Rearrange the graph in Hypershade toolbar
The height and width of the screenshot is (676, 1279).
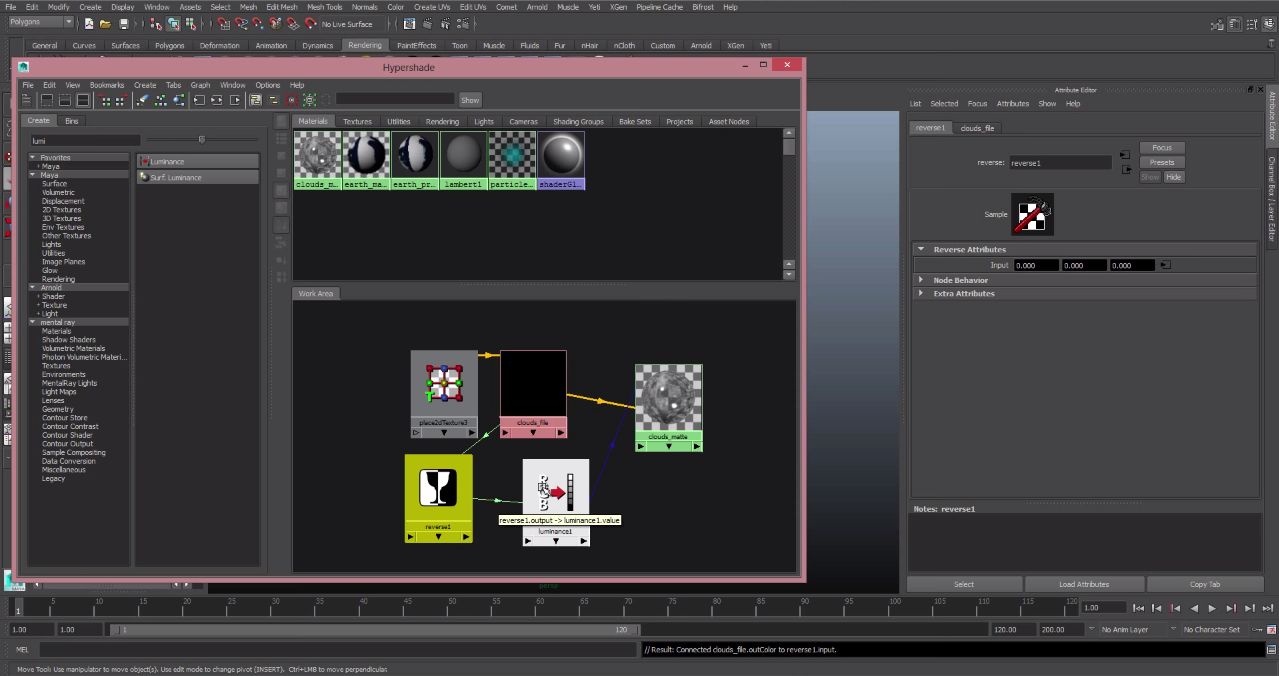coord(161,99)
